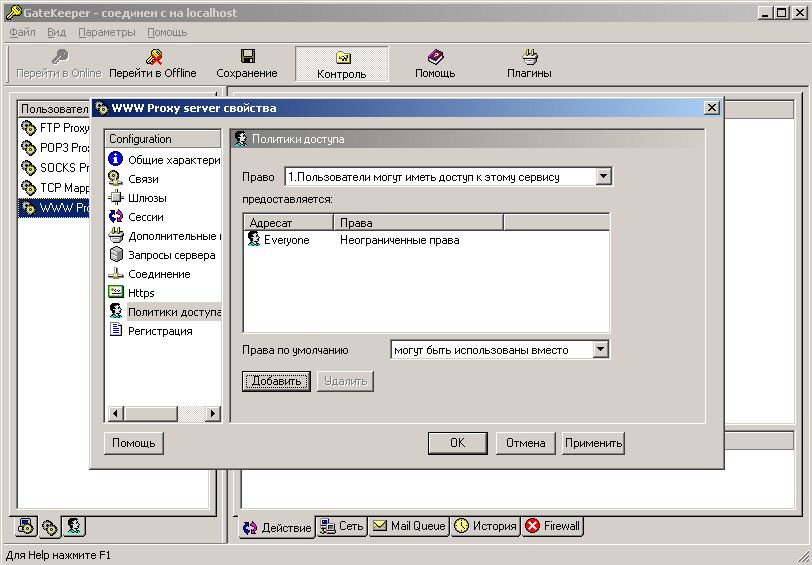Click the Права column header
The width and height of the screenshot is (812, 565).
pos(418,223)
